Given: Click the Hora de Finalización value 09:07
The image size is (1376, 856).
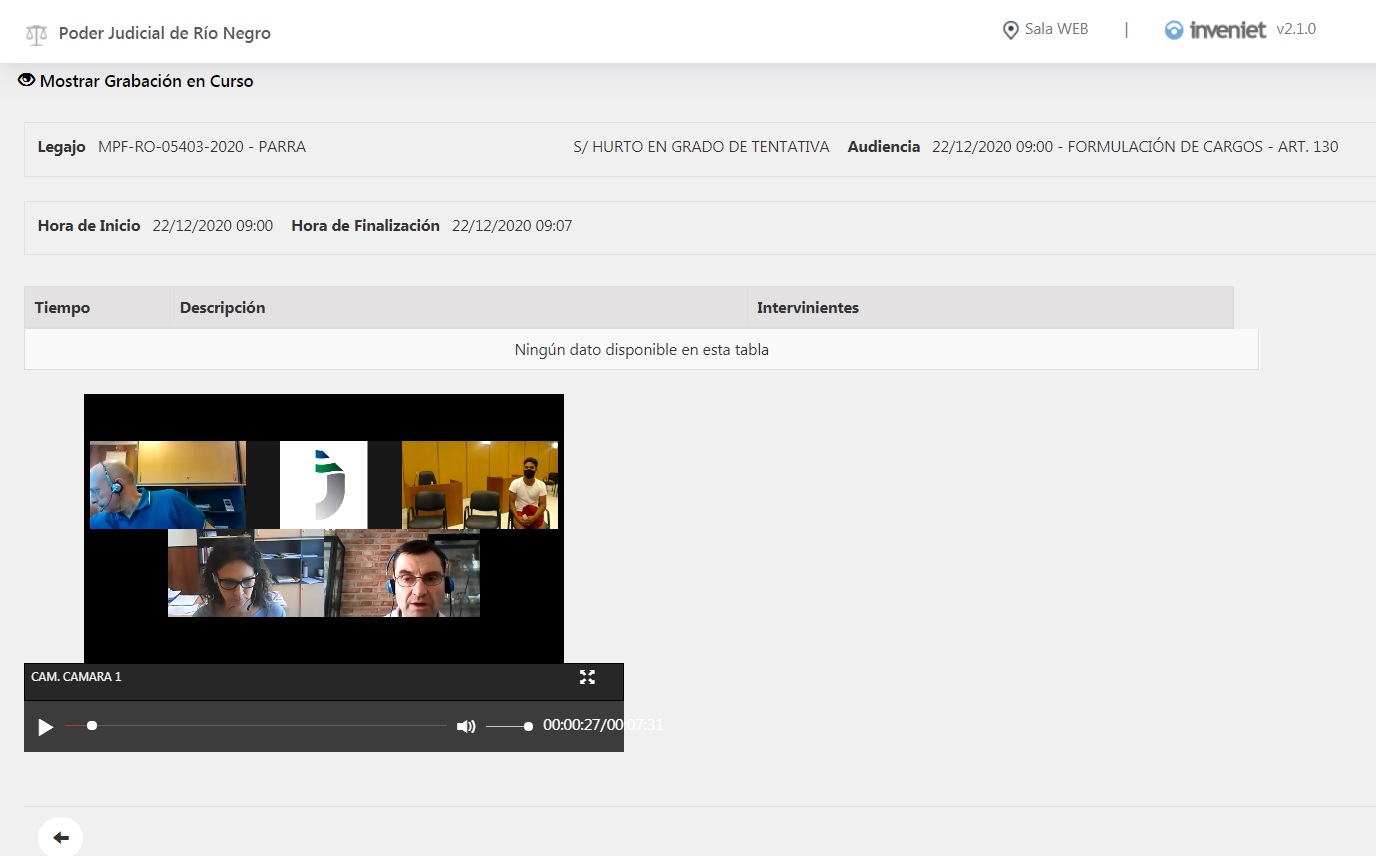Looking at the screenshot, I should click(512, 226).
